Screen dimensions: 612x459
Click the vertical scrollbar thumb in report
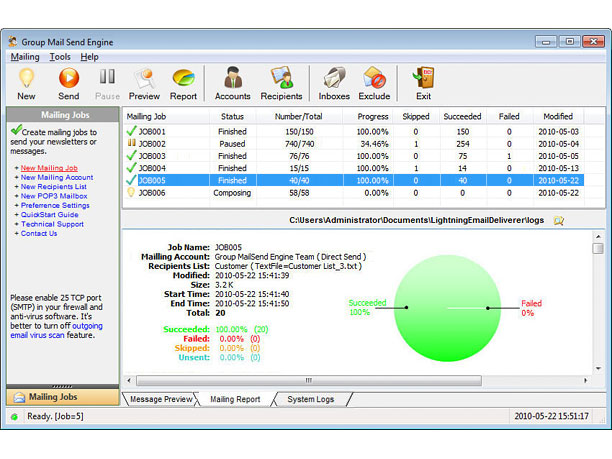(598, 248)
